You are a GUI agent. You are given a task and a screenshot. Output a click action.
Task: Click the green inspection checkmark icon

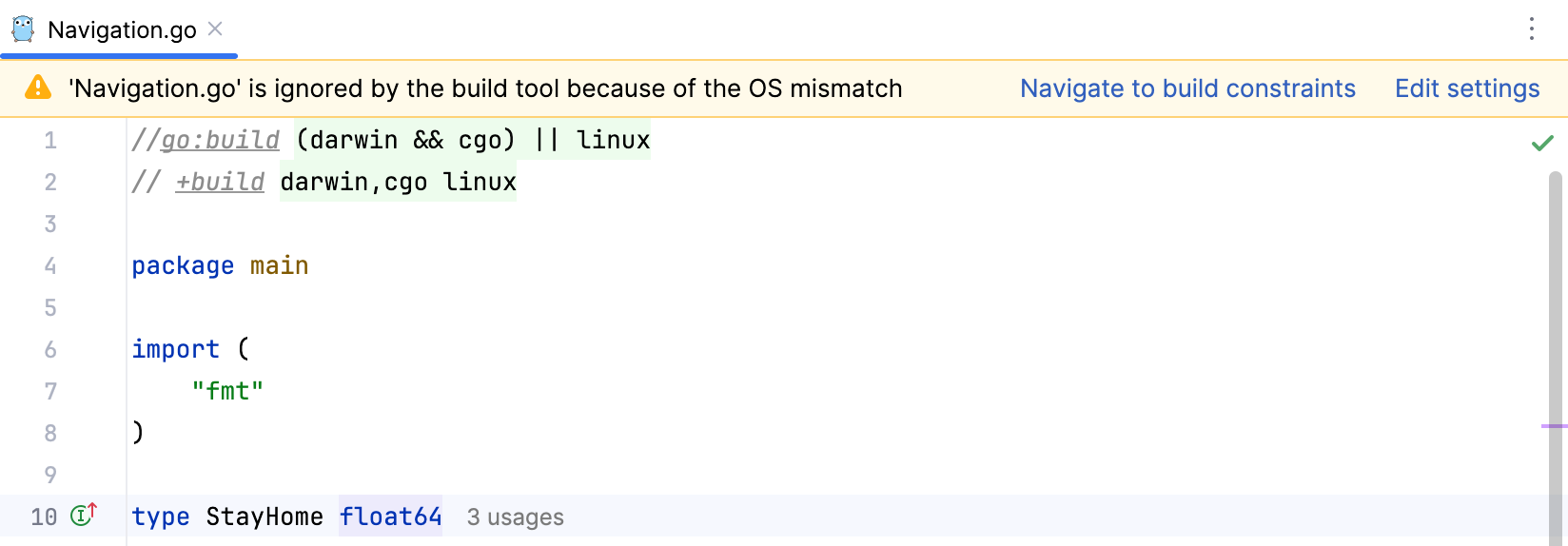(1542, 143)
